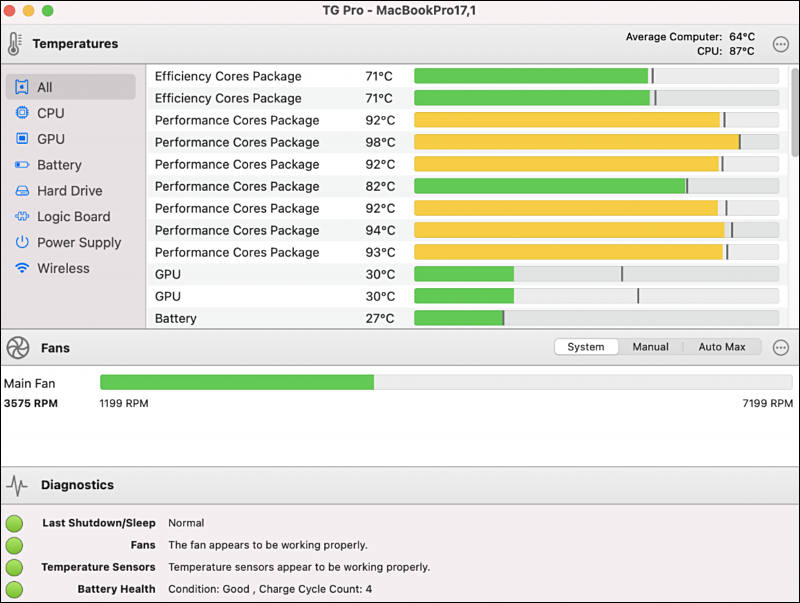Click the CPU chip icon in sidebar
This screenshot has height=603, width=800.
tap(22, 113)
